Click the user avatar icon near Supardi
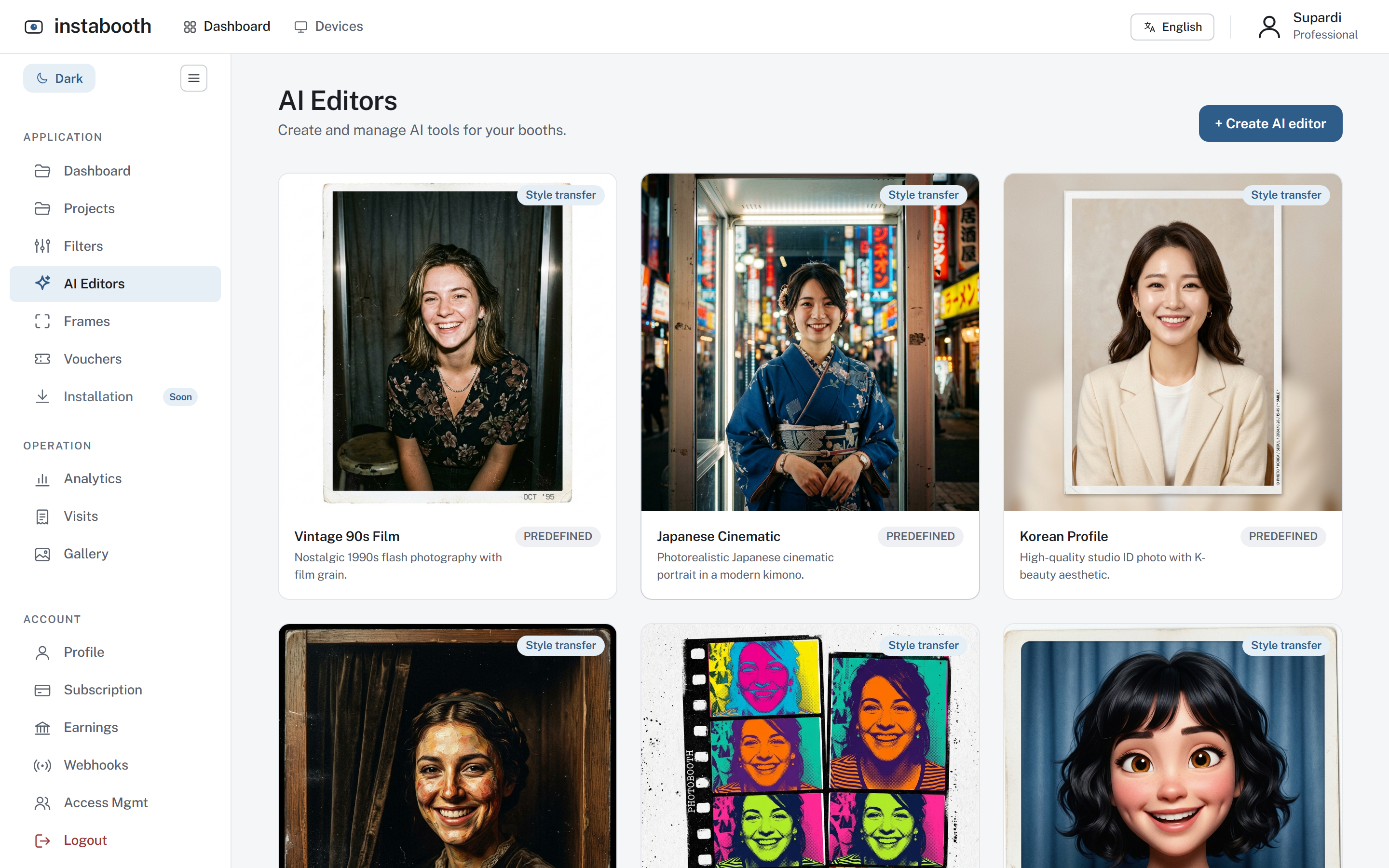This screenshot has height=868, width=1389. click(1269, 27)
